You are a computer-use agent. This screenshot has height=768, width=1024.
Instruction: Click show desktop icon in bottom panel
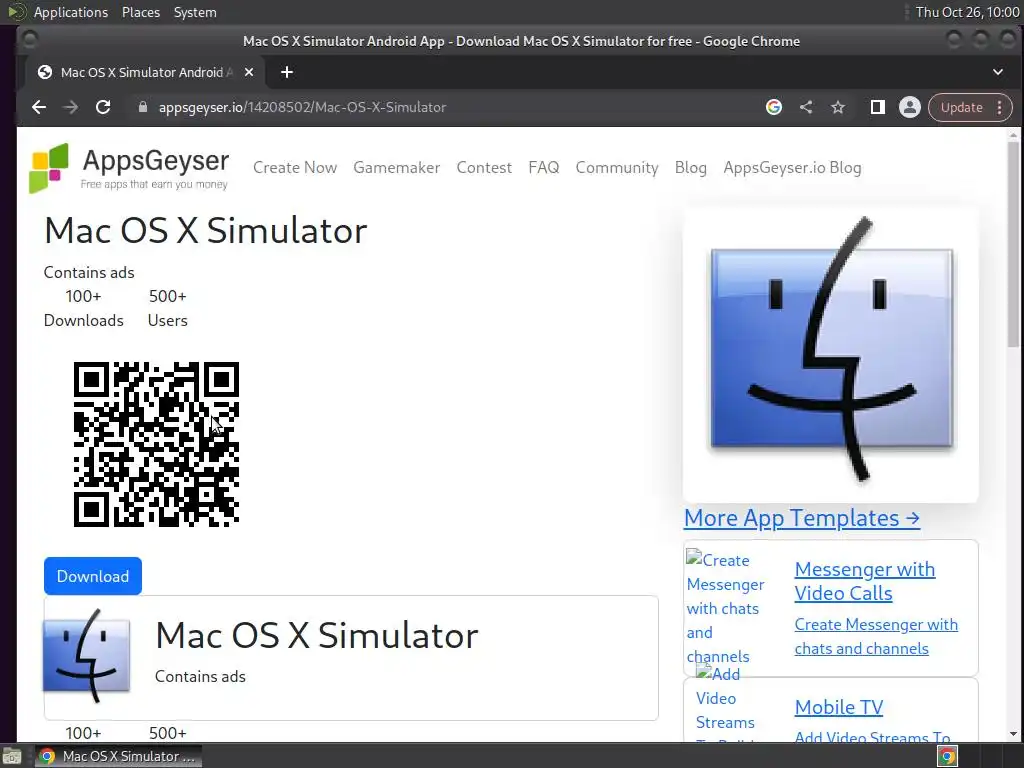[12, 756]
